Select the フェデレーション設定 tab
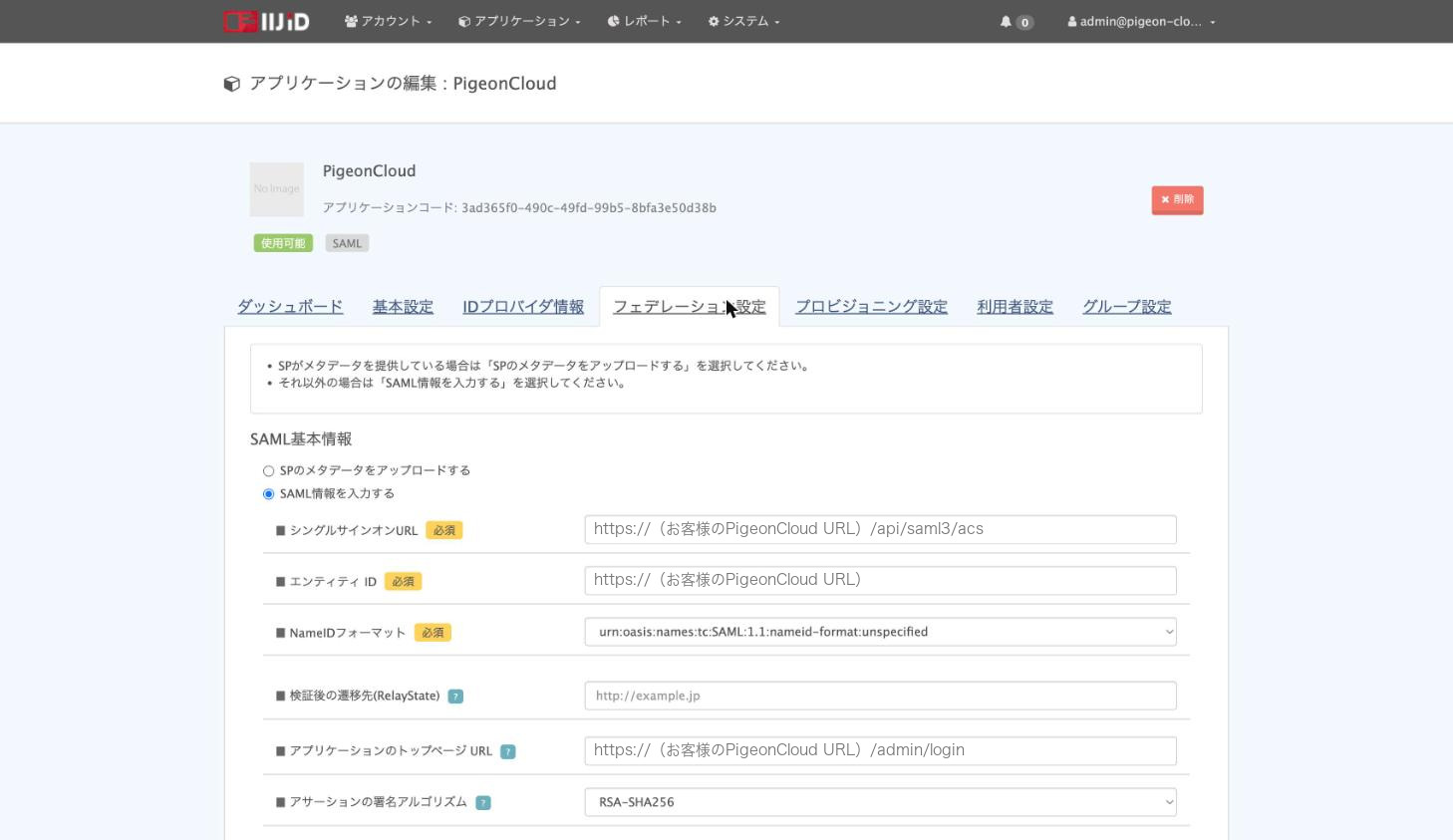Image resolution: width=1453 pixels, height=840 pixels. pos(690,306)
